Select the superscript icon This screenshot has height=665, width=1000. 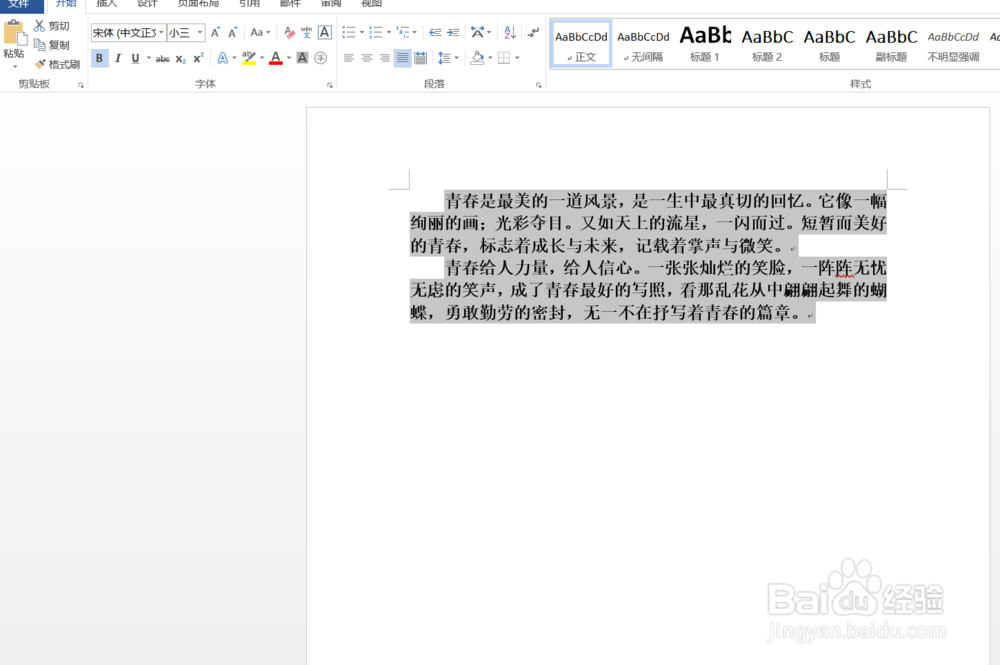(x=198, y=58)
